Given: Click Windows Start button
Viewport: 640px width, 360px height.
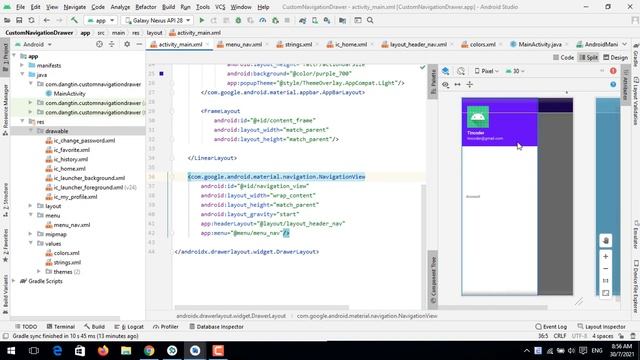Looking at the screenshot, I should pos(11,351).
